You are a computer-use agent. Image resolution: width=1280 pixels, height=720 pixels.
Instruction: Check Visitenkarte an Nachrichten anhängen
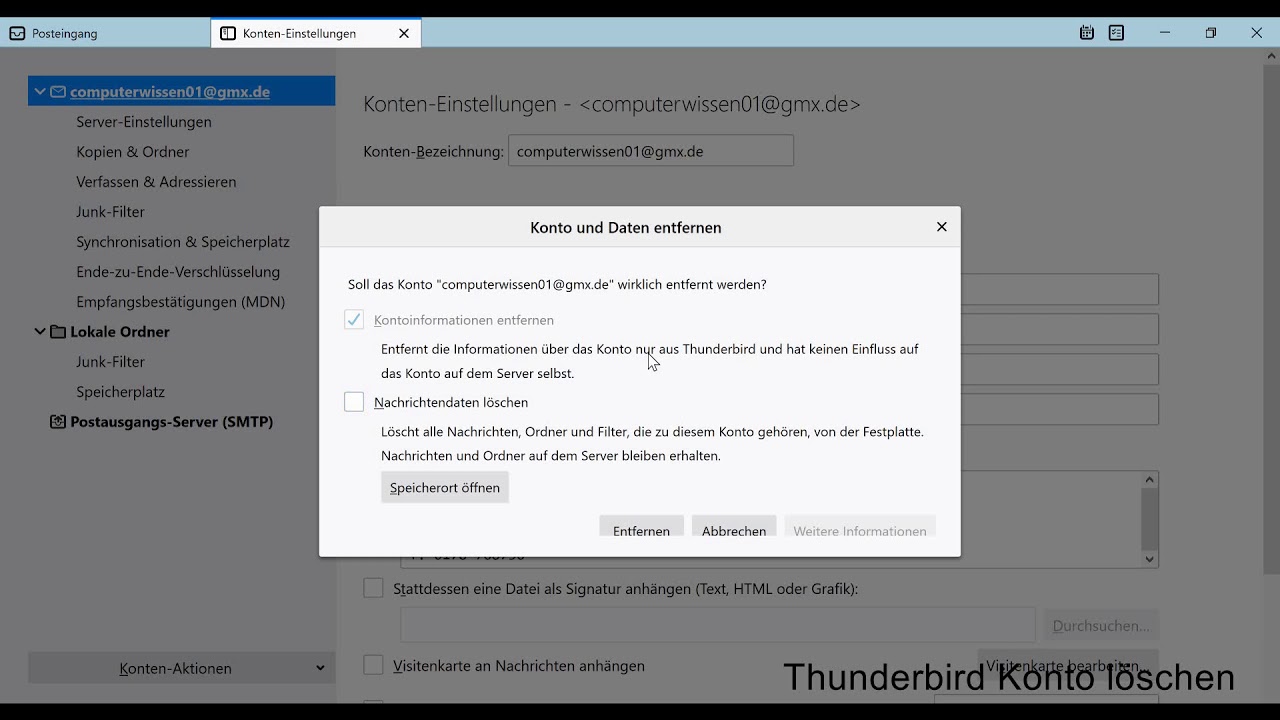click(373, 665)
